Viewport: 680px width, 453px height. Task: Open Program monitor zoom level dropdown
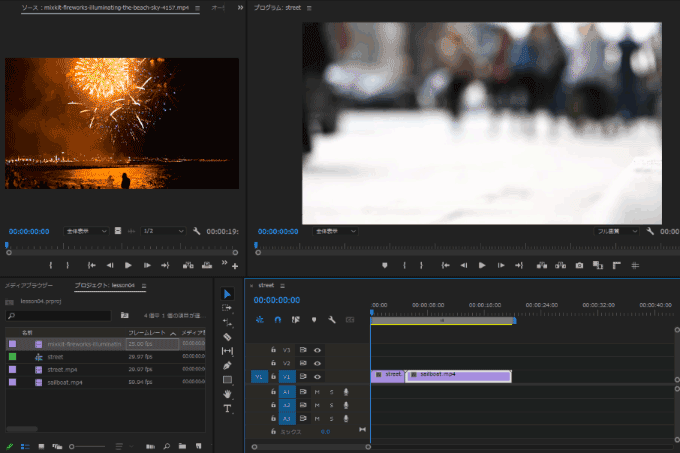(335, 231)
